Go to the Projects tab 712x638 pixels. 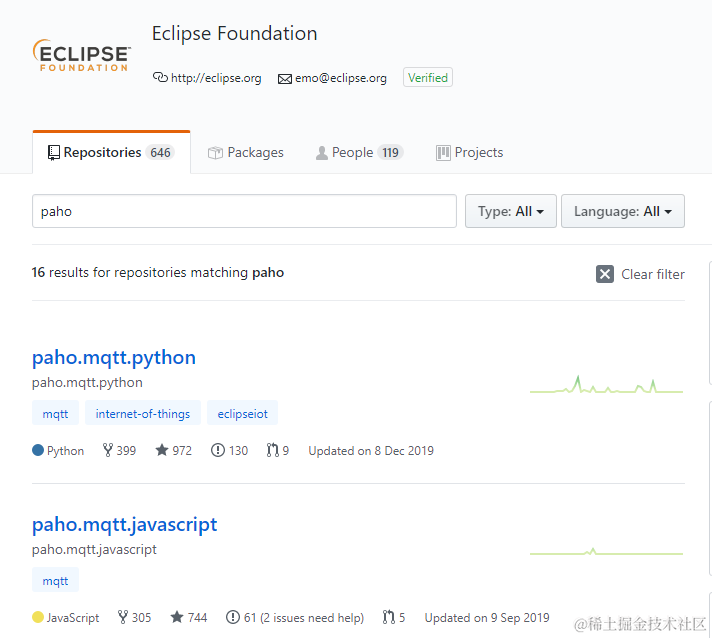[x=470, y=153]
